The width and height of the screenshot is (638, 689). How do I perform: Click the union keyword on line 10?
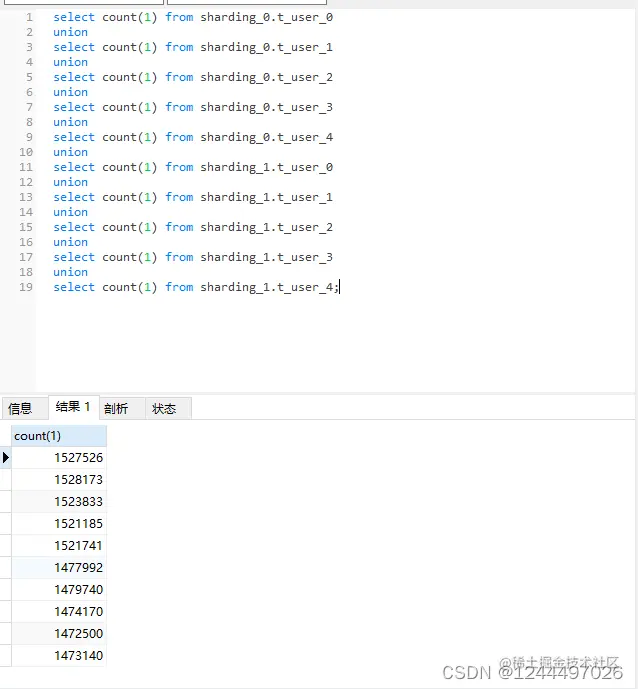pyautogui.click(x=70, y=152)
